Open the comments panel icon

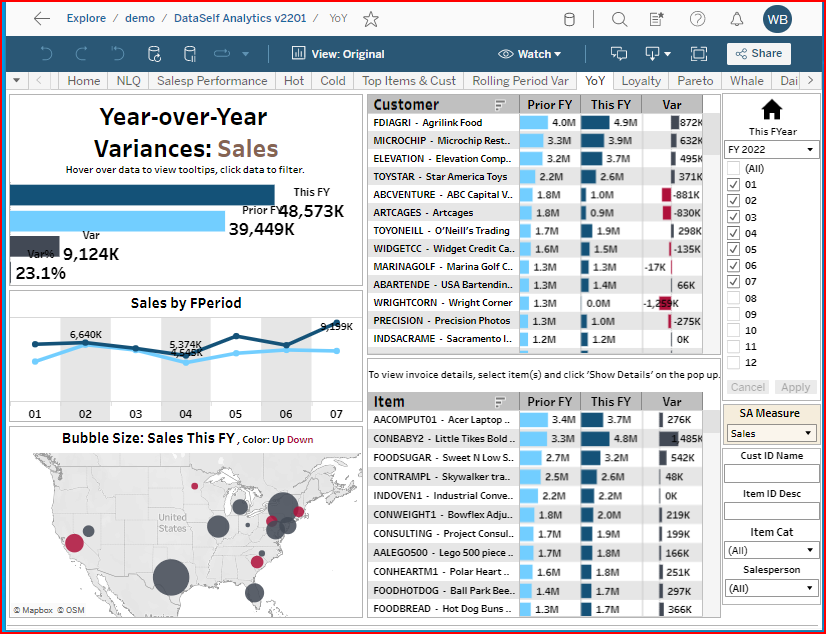click(x=619, y=54)
